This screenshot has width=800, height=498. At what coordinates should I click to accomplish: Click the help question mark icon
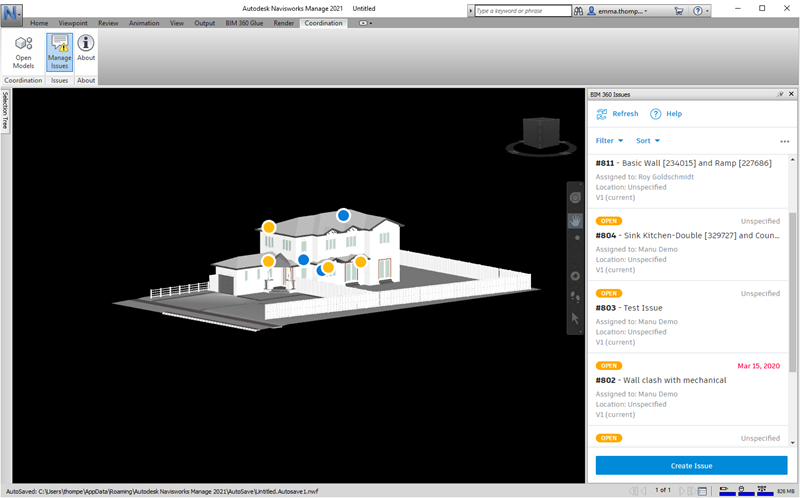tap(697, 11)
